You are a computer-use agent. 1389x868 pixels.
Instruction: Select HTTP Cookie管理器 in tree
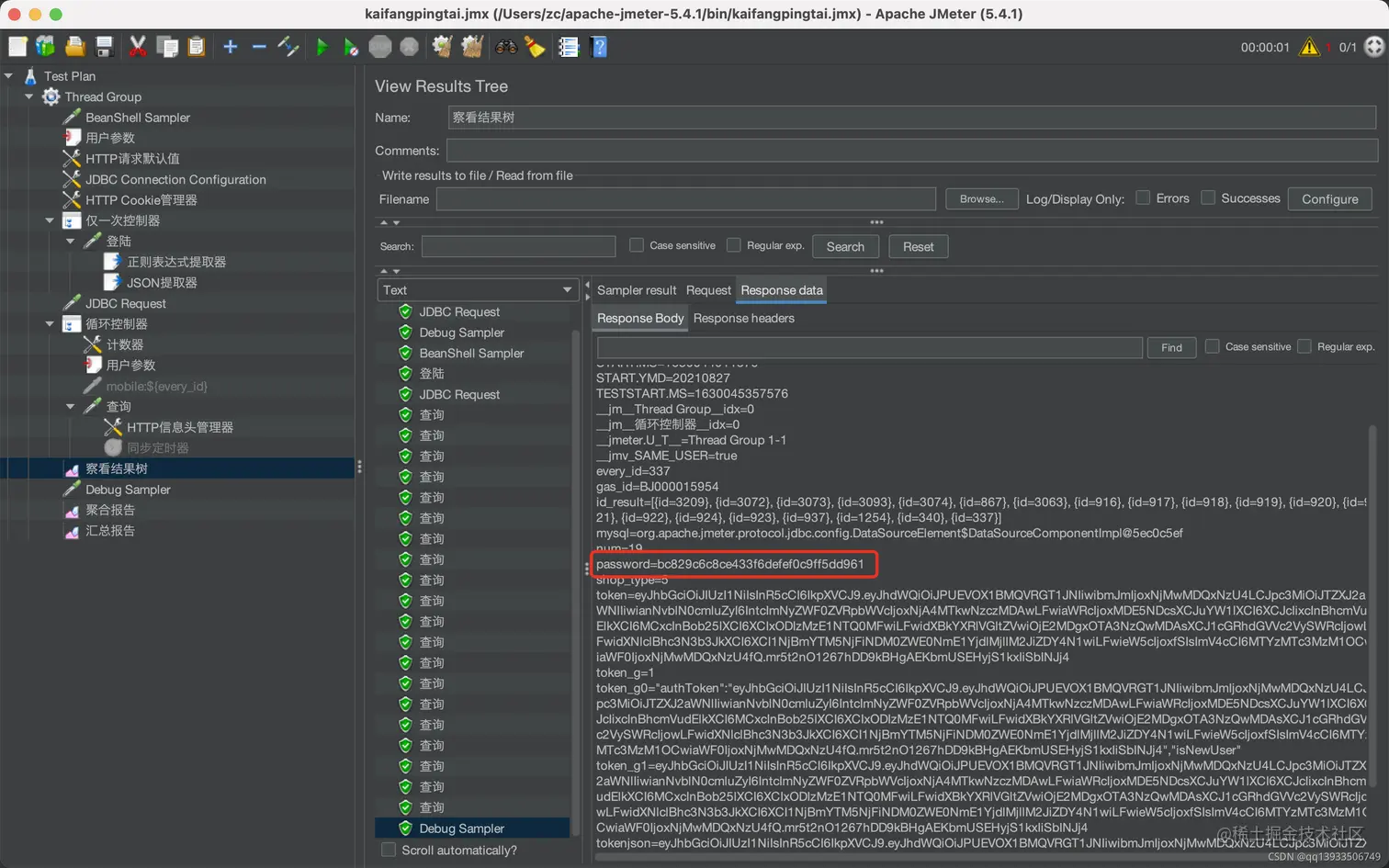point(141,199)
